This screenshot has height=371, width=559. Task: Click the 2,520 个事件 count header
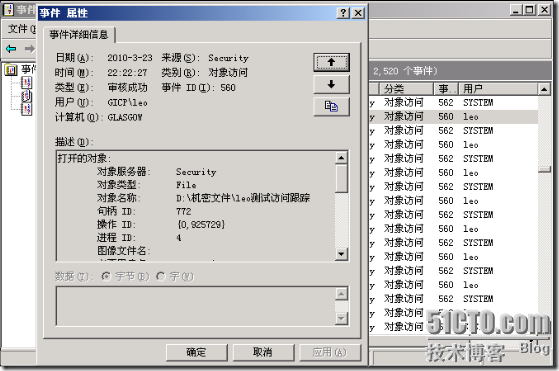pyautogui.click(x=405, y=71)
